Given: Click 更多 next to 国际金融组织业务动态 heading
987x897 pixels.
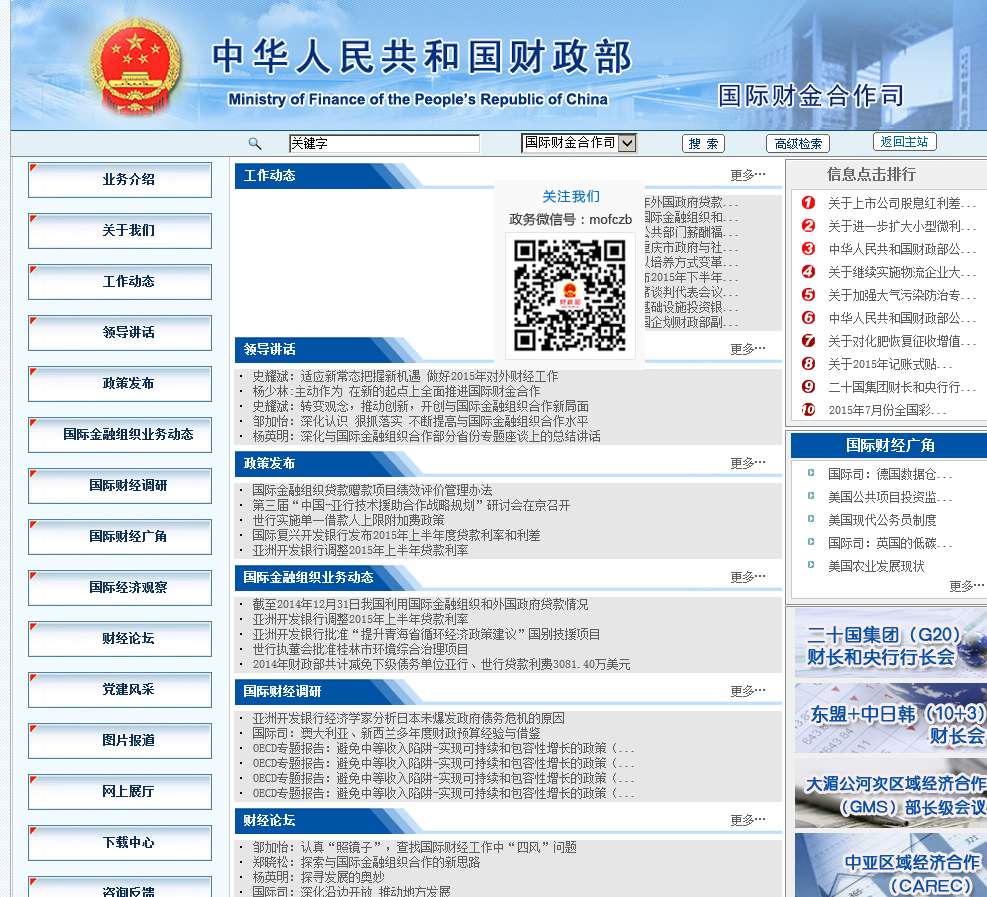Looking at the screenshot, I should 748,577.
